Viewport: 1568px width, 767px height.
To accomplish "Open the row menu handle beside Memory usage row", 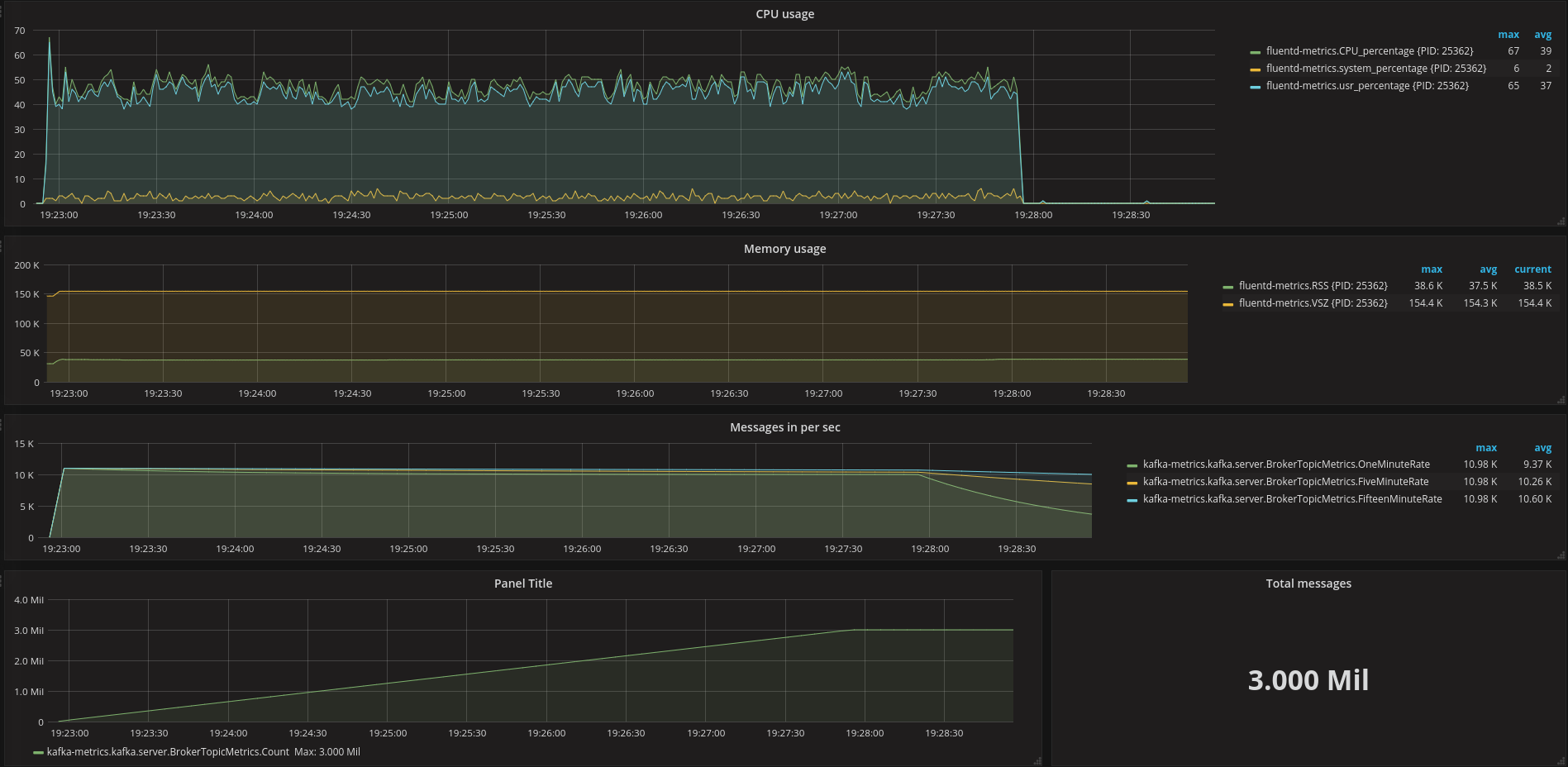I will (2, 247).
